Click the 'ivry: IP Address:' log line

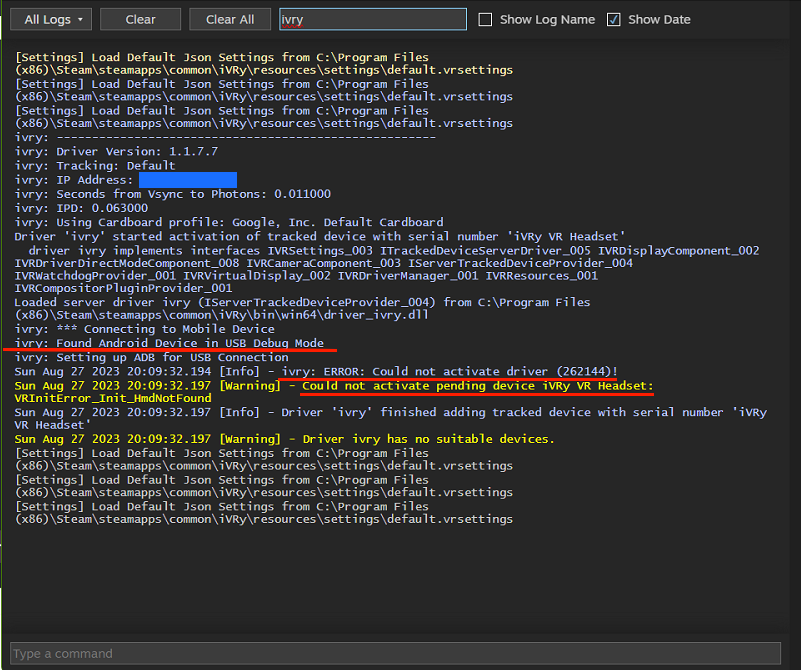(x=126, y=180)
